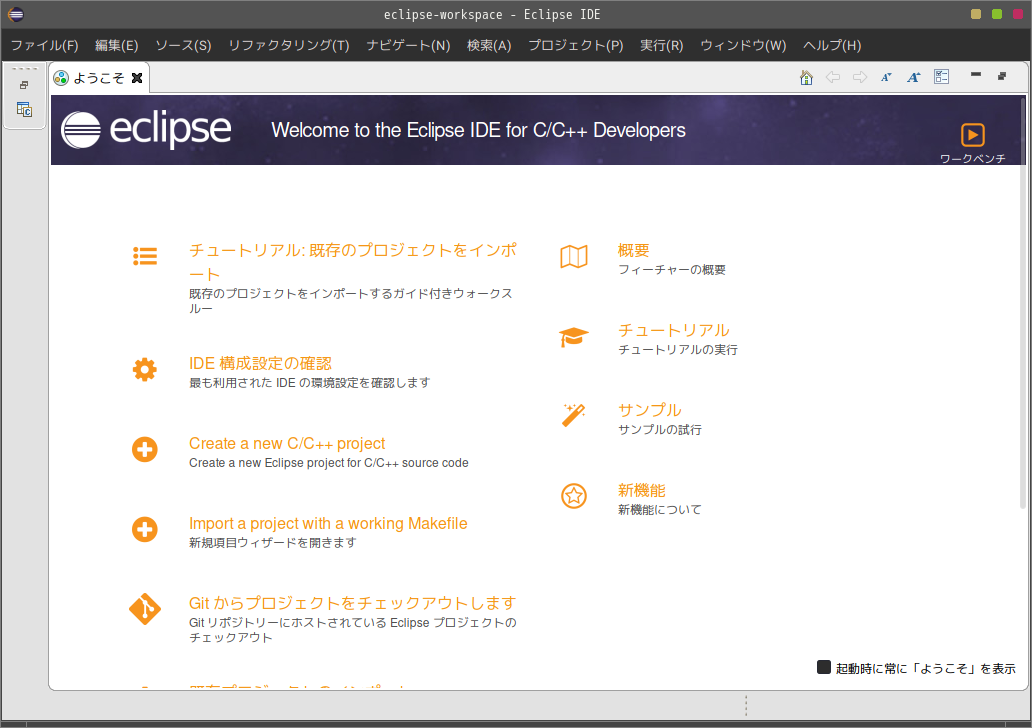Image resolution: width=1032 pixels, height=728 pixels.
Task: Open the チュートリアル link on right
Action: (673, 330)
